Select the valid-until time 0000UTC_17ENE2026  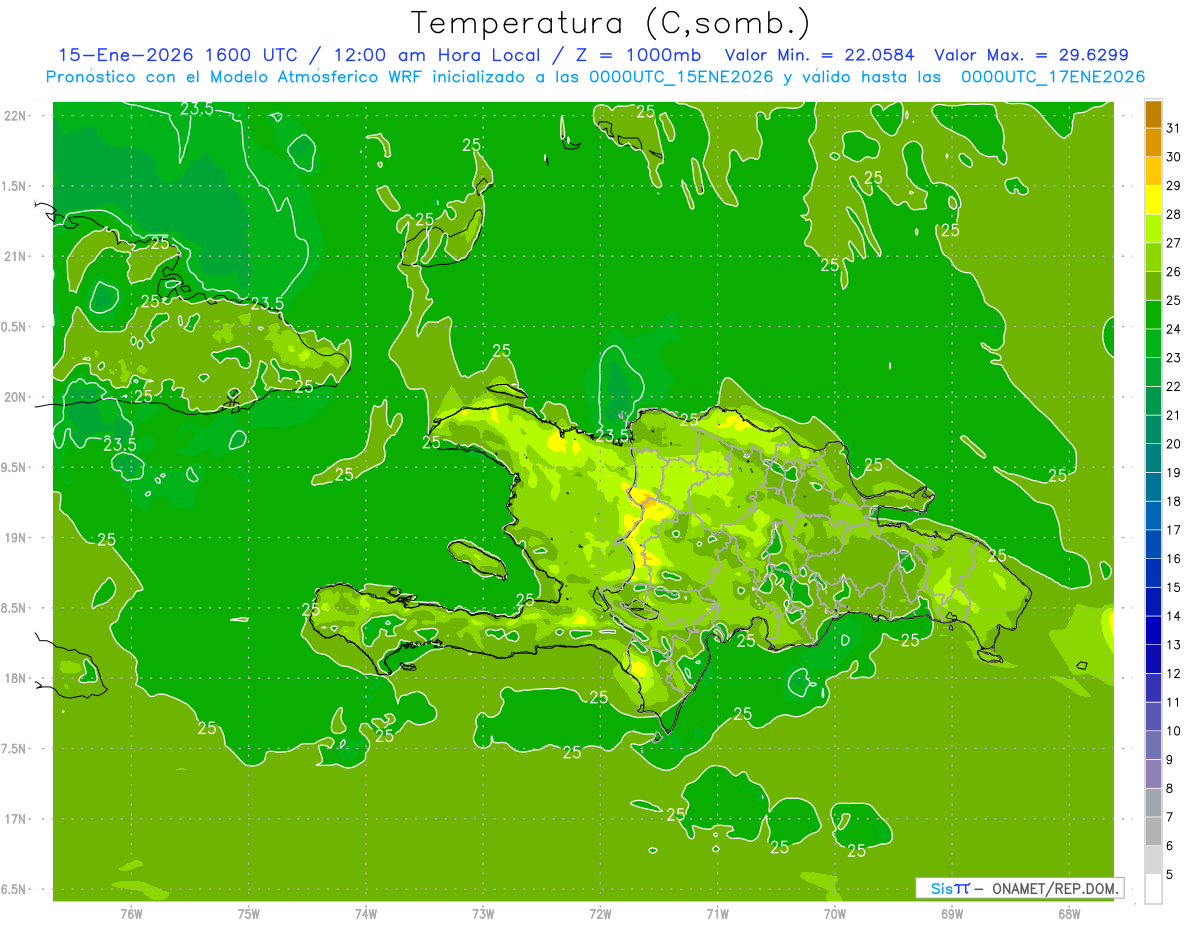(x=1053, y=77)
